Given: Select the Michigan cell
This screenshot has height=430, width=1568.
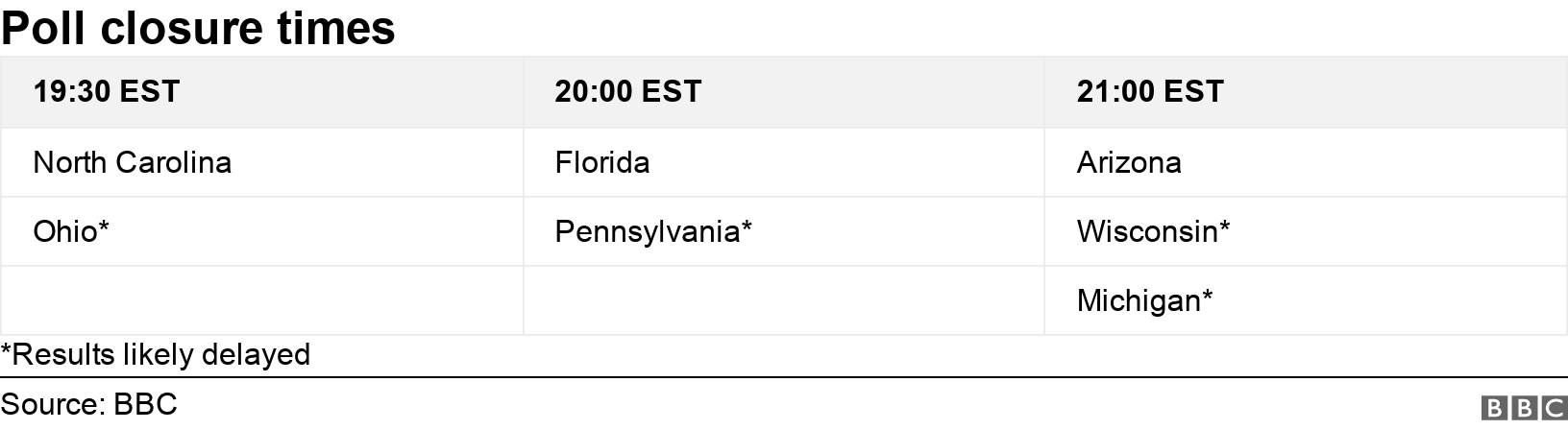Looking at the screenshot, I should (x=1144, y=300).
